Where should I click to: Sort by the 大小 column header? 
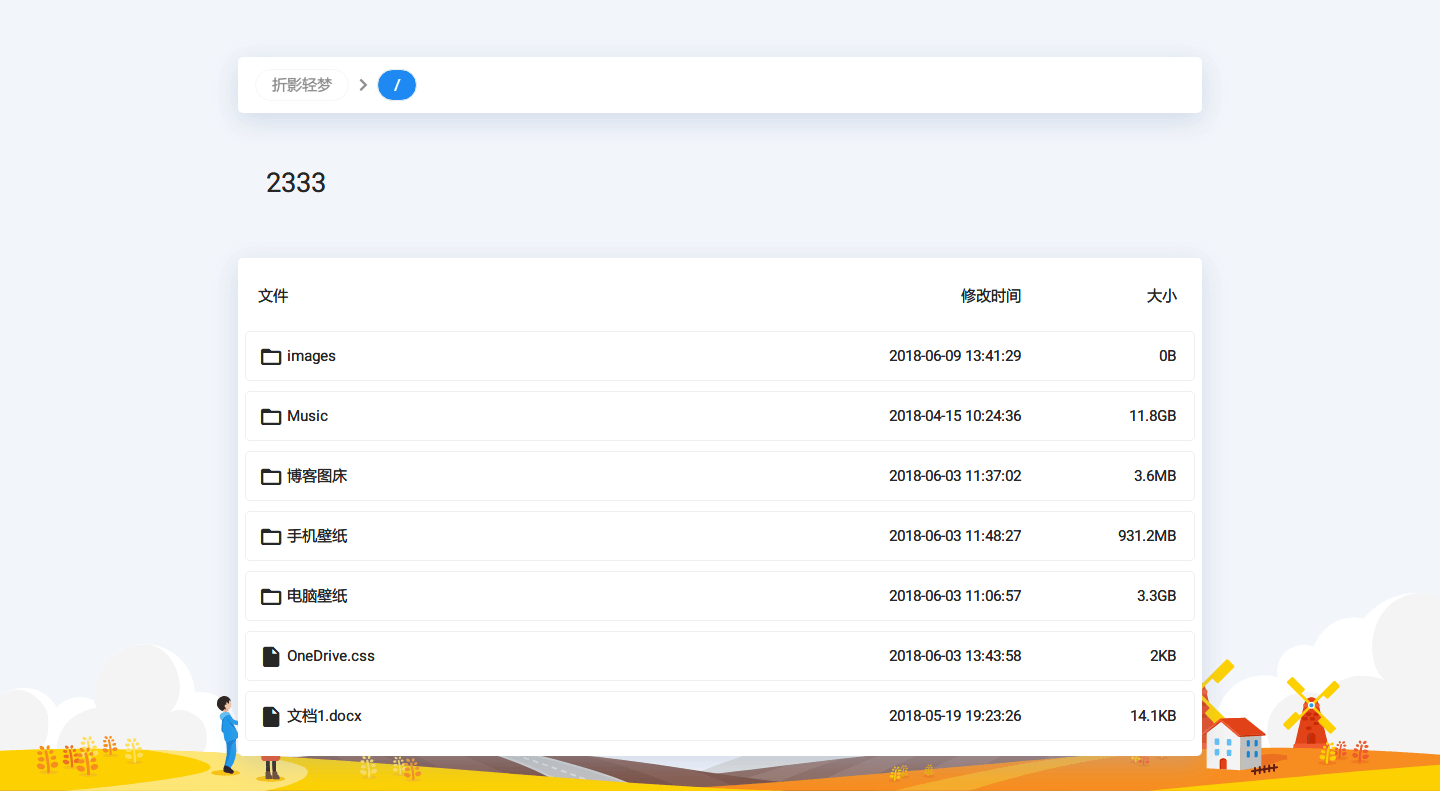(1162, 295)
